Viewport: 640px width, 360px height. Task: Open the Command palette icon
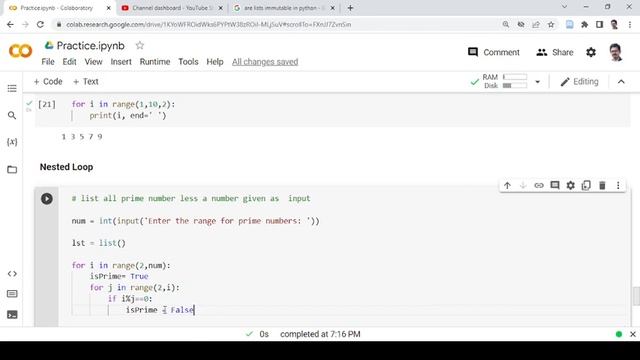[x=12, y=294]
